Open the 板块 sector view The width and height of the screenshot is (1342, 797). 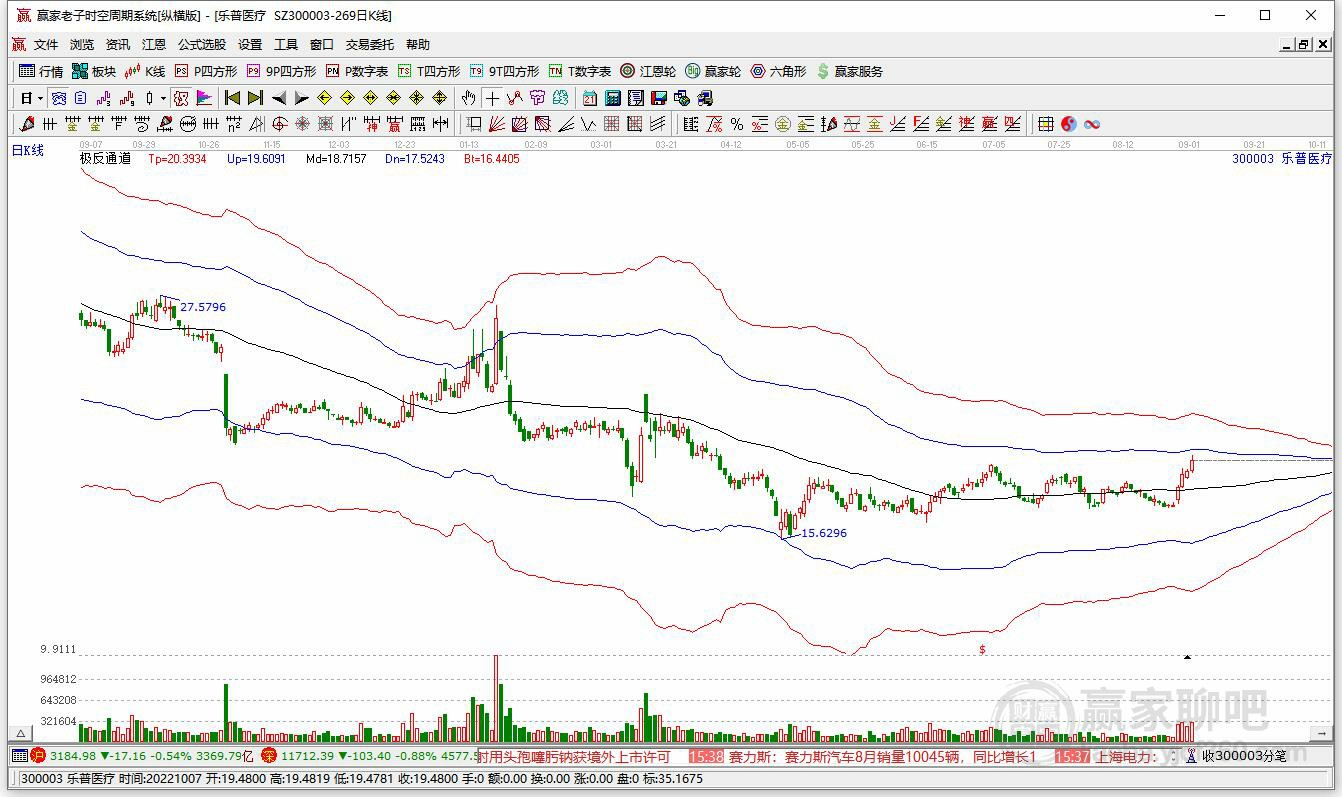pos(94,71)
